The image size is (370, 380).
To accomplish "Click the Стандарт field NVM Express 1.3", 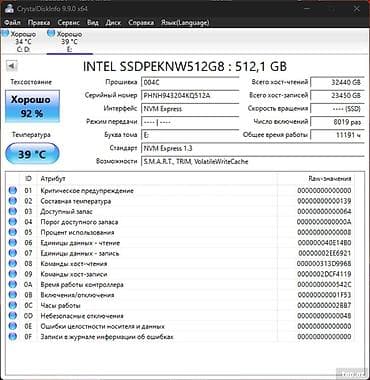I will point(252,148).
